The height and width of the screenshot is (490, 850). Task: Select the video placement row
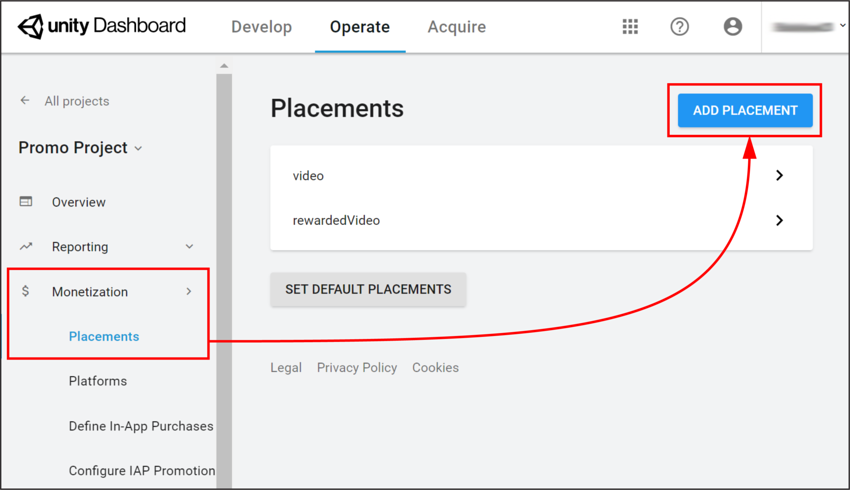point(541,176)
